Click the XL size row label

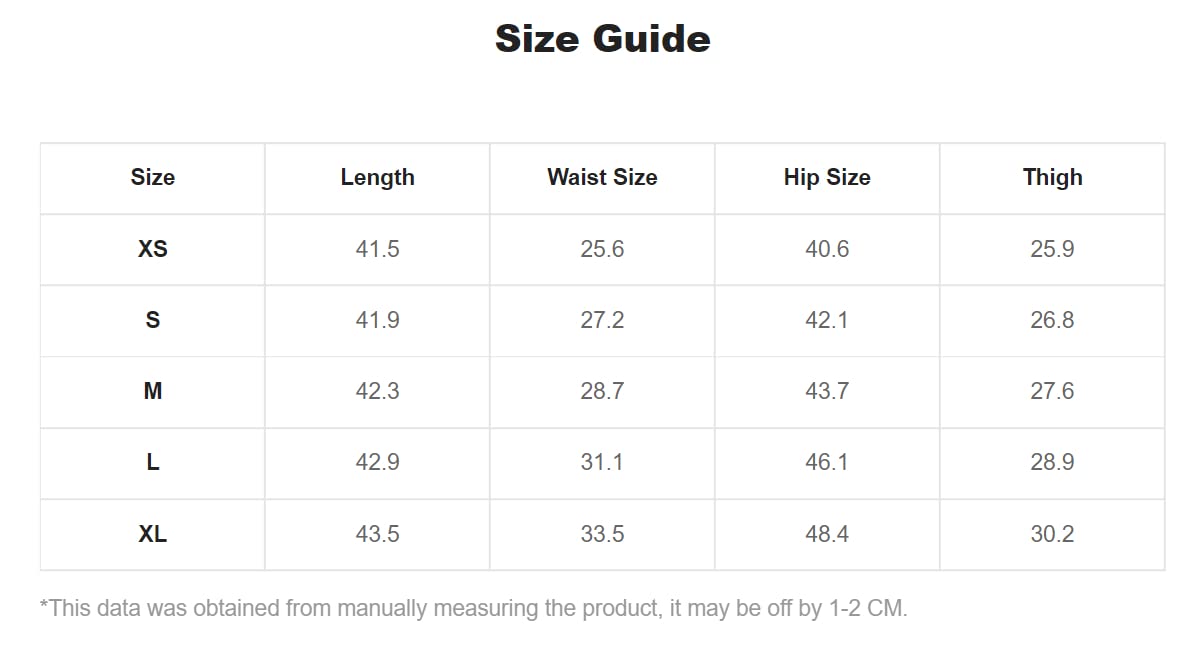pyautogui.click(x=152, y=534)
